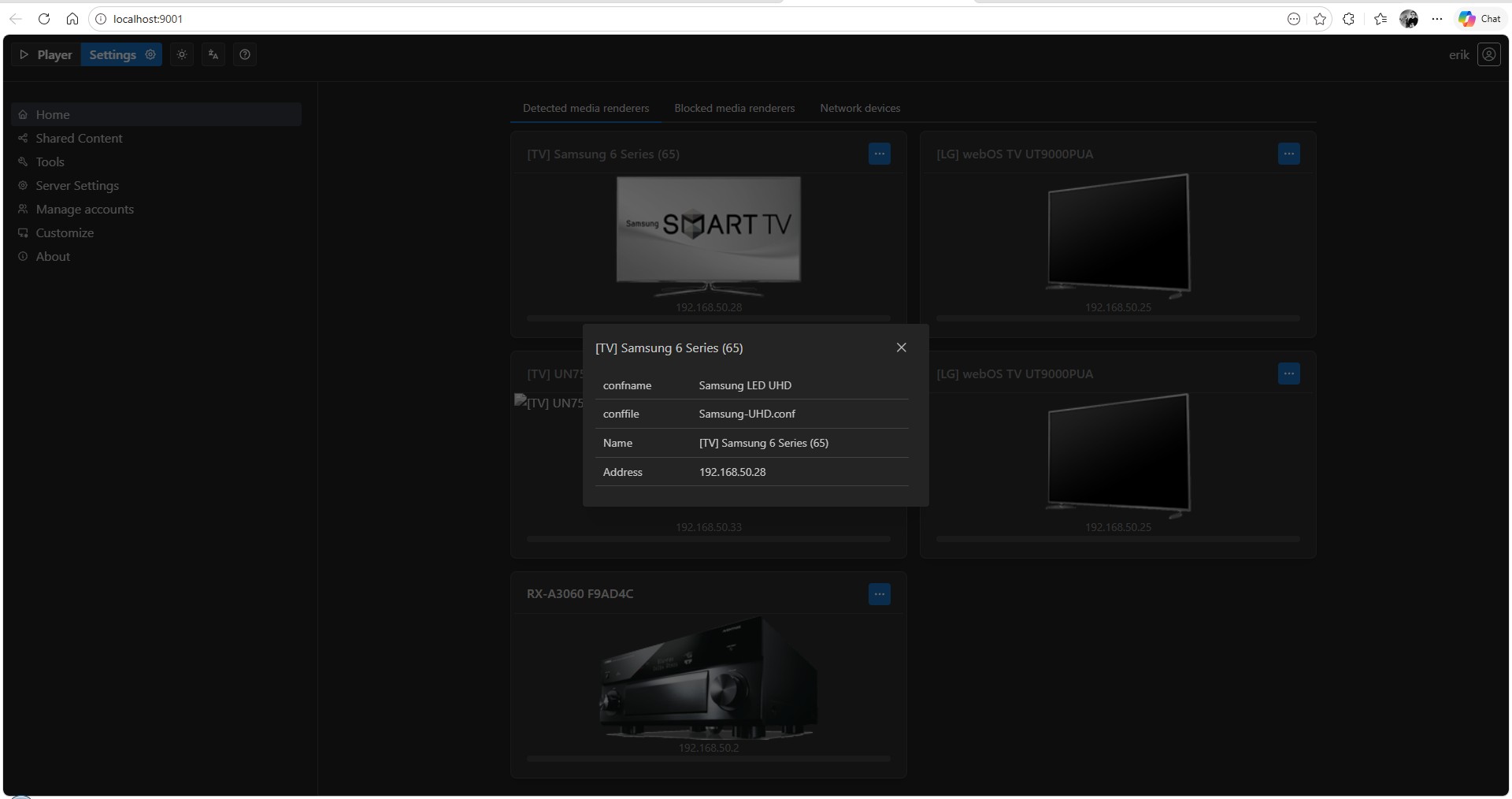Click the browser home icon
1512x799 pixels.
72,19
